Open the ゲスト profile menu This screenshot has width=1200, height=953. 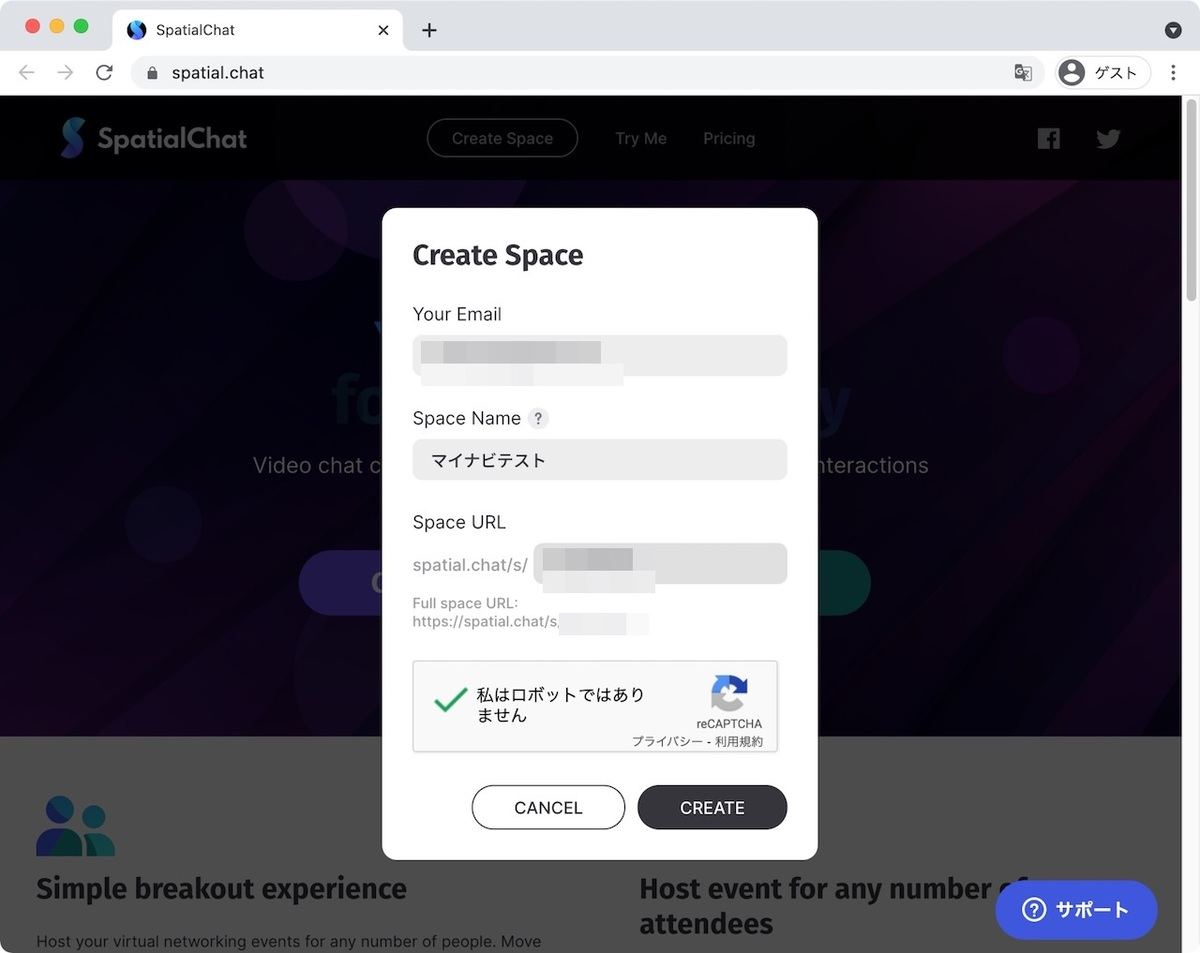(x=1103, y=73)
